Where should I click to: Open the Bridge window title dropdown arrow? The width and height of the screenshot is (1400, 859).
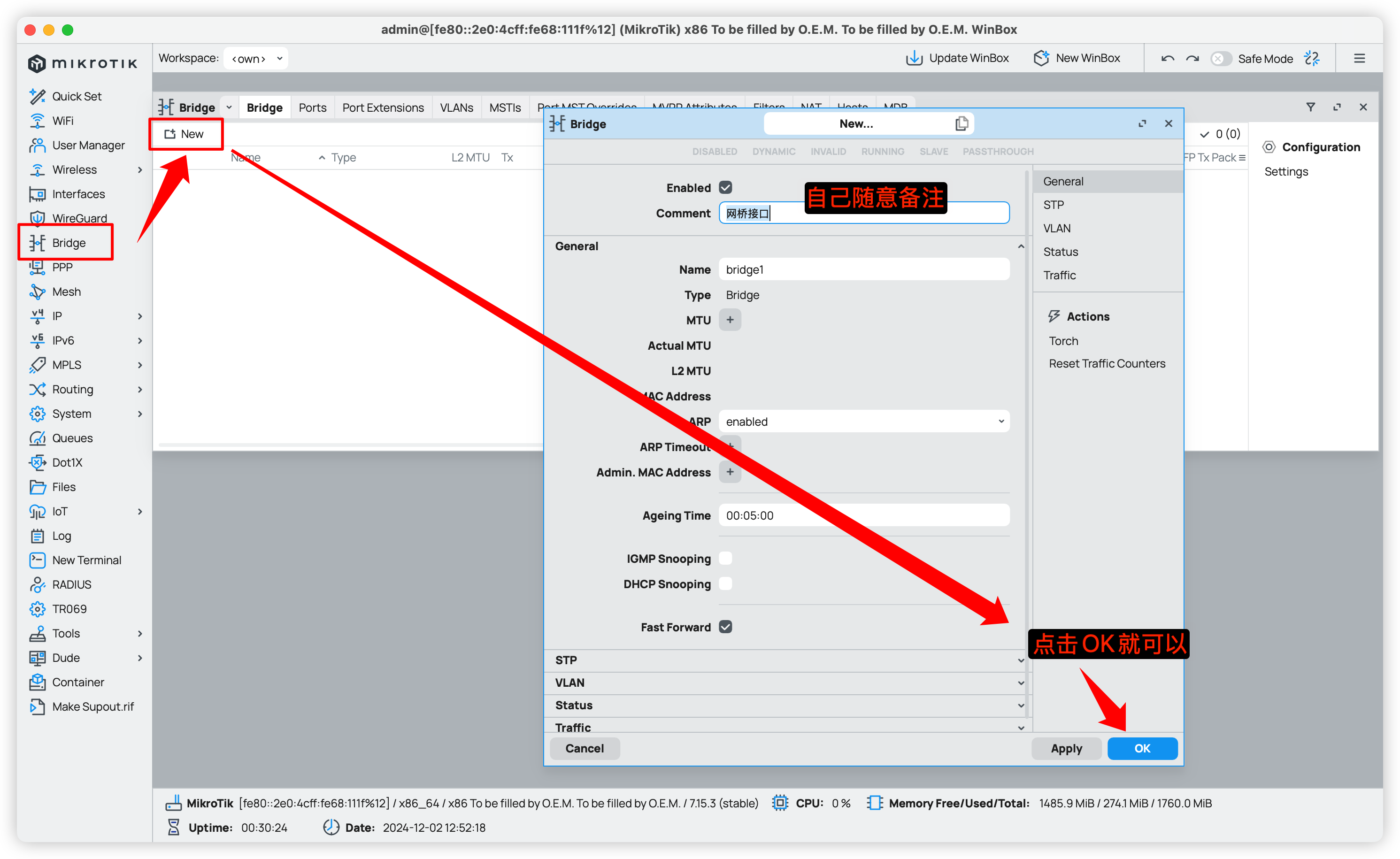point(229,107)
